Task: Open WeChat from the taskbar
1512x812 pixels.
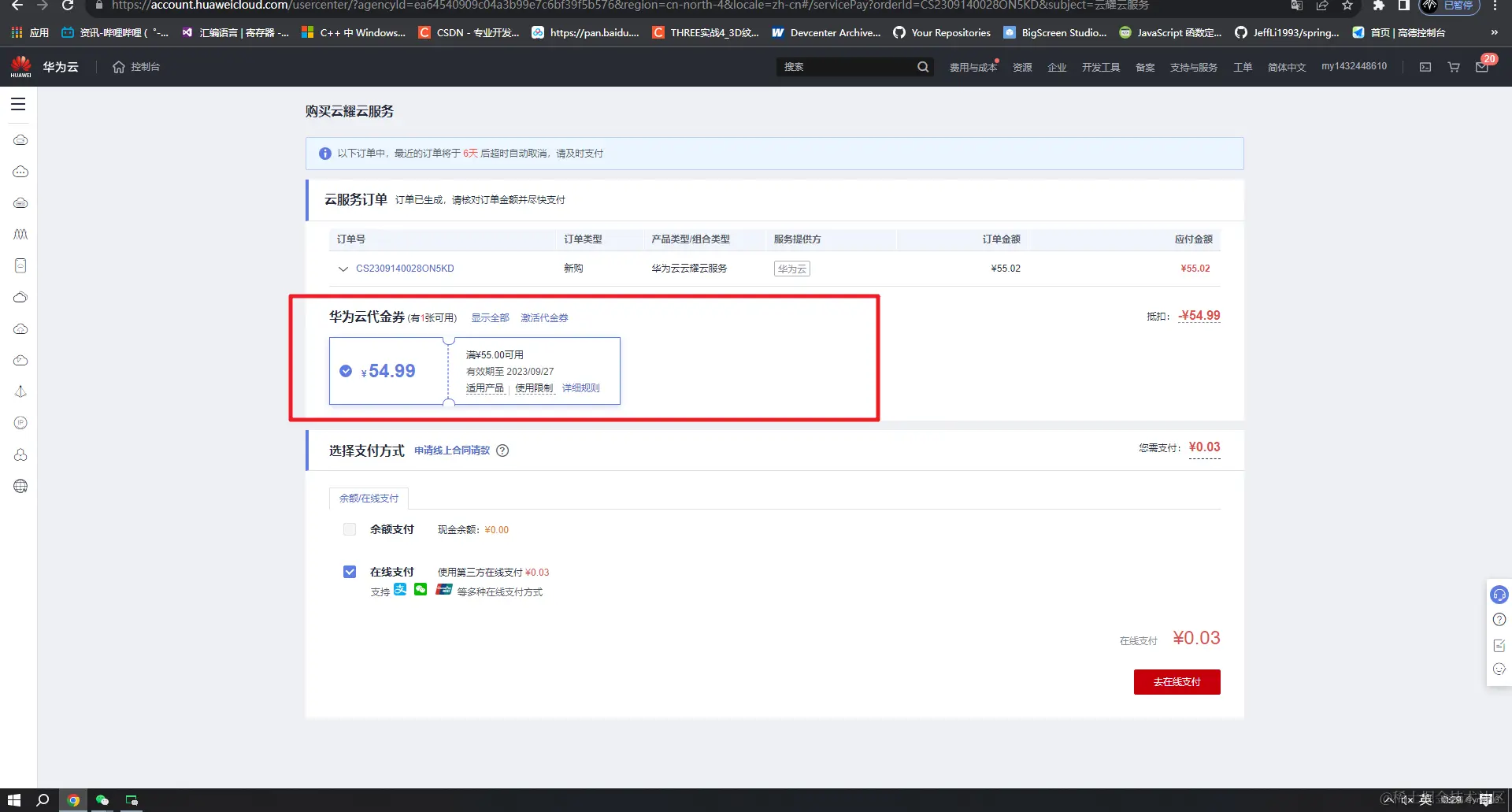Action: pyautogui.click(x=102, y=800)
